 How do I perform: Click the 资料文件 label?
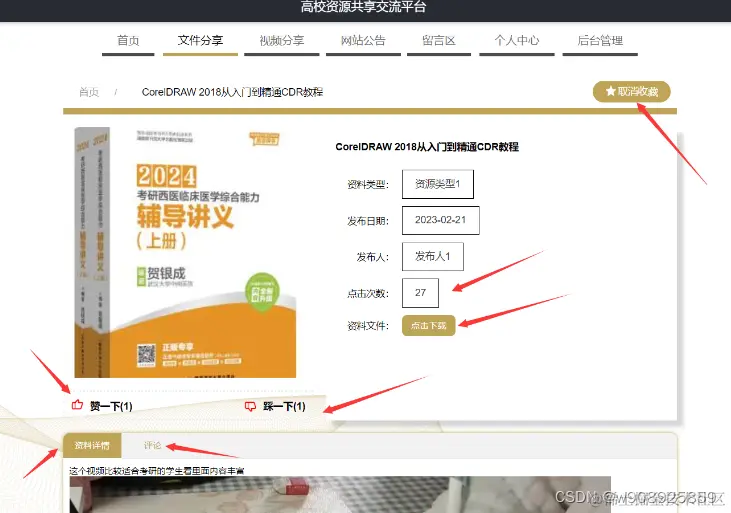pyautogui.click(x=368, y=326)
